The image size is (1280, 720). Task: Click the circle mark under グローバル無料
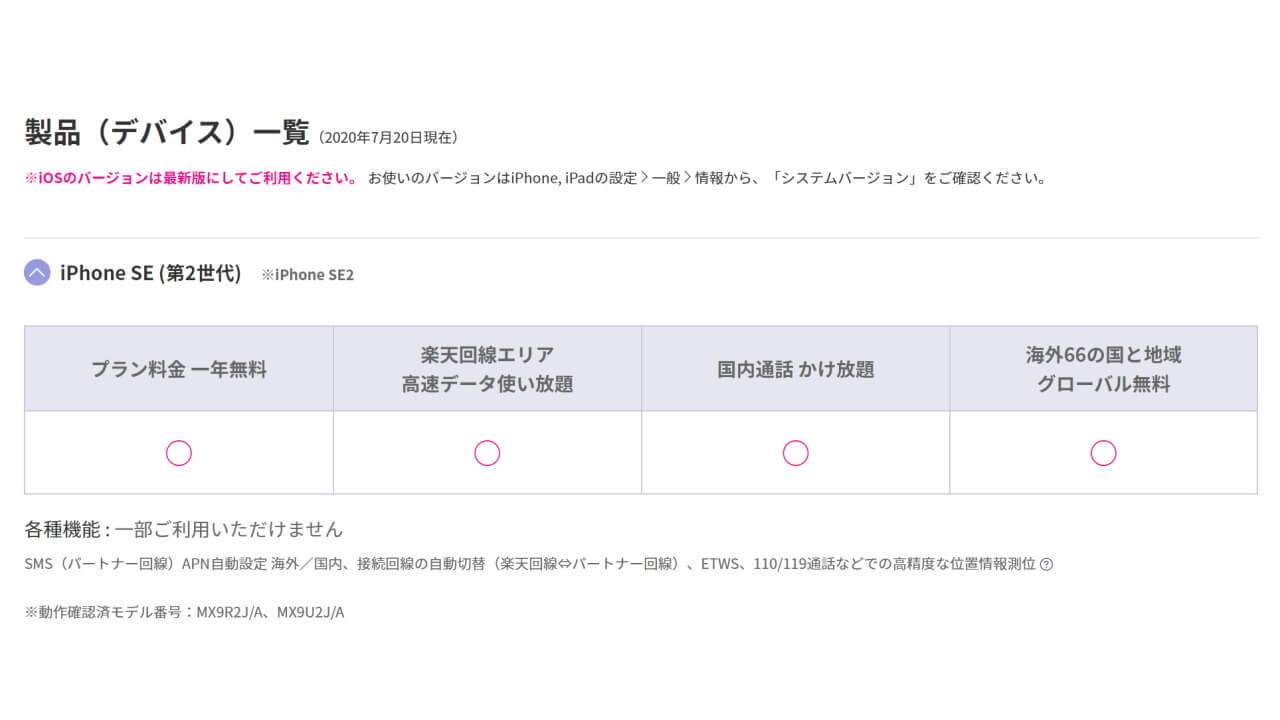(x=1103, y=453)
